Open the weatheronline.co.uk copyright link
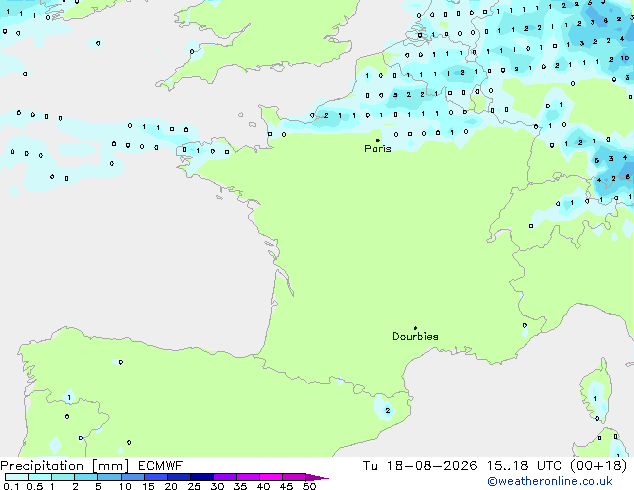Viewport: 634px width, 490px height. point(550,481)
